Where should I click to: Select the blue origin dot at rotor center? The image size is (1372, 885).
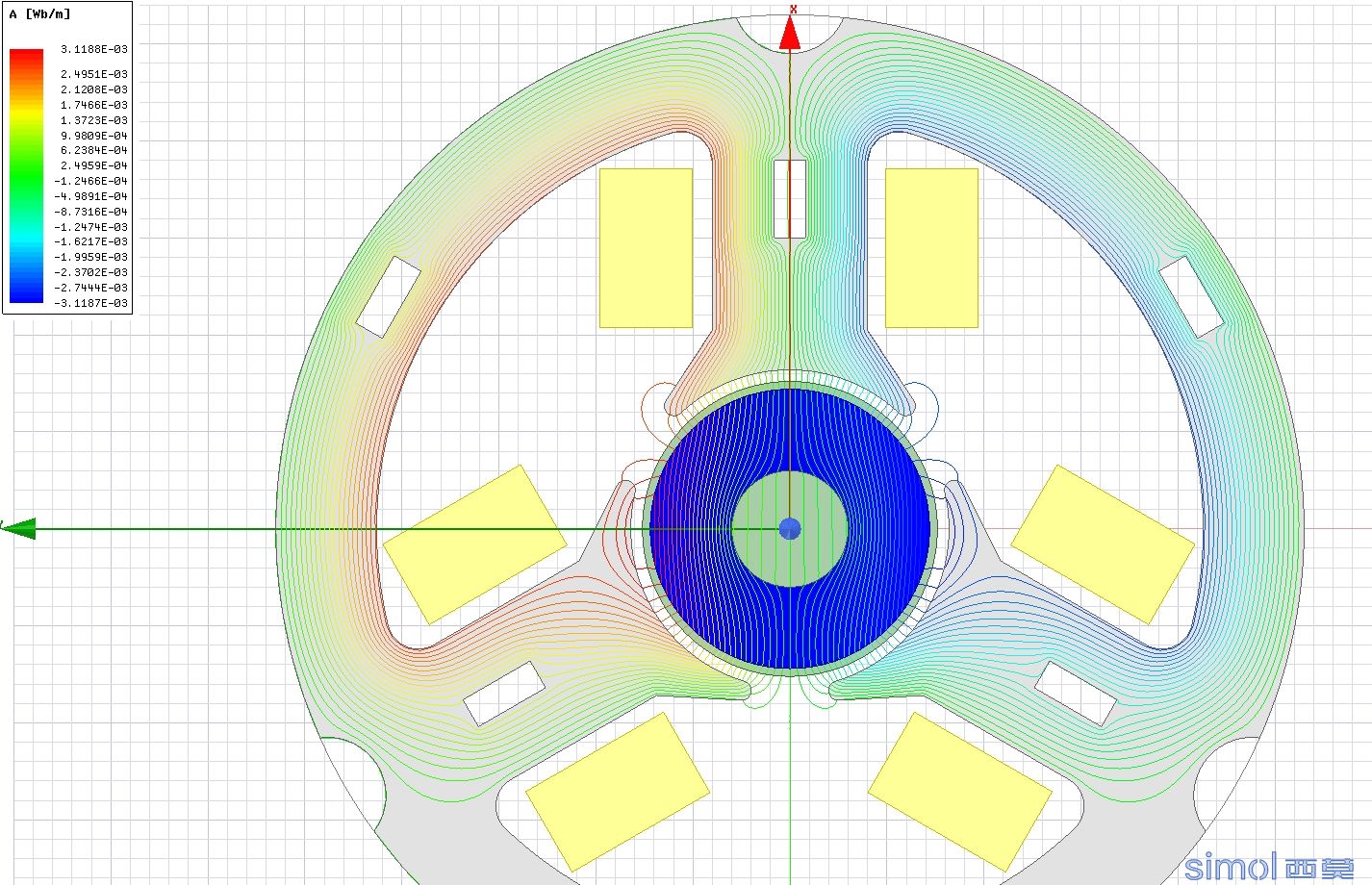[790, 528]
